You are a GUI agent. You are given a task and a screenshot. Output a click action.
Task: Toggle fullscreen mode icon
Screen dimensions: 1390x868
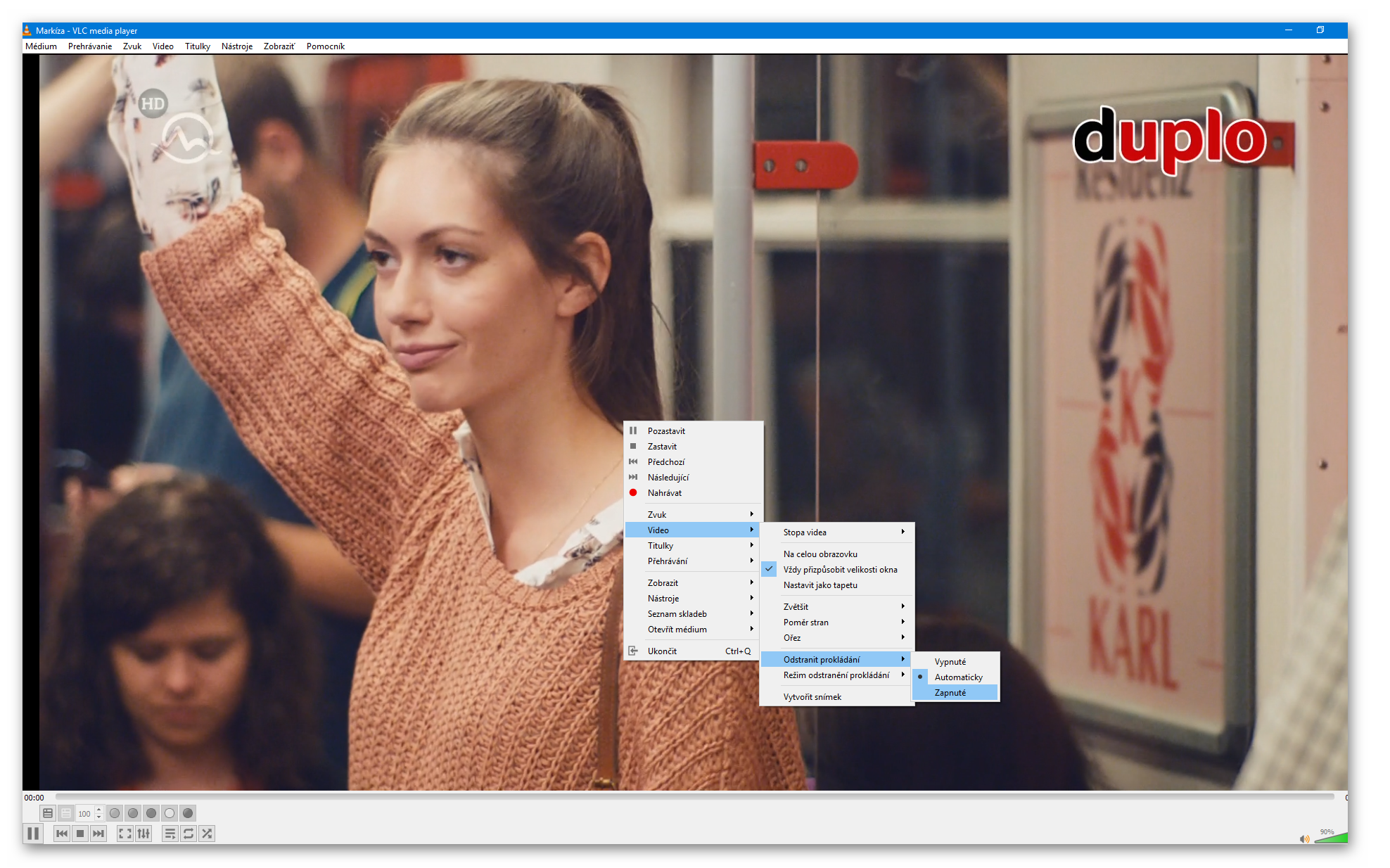125,834
